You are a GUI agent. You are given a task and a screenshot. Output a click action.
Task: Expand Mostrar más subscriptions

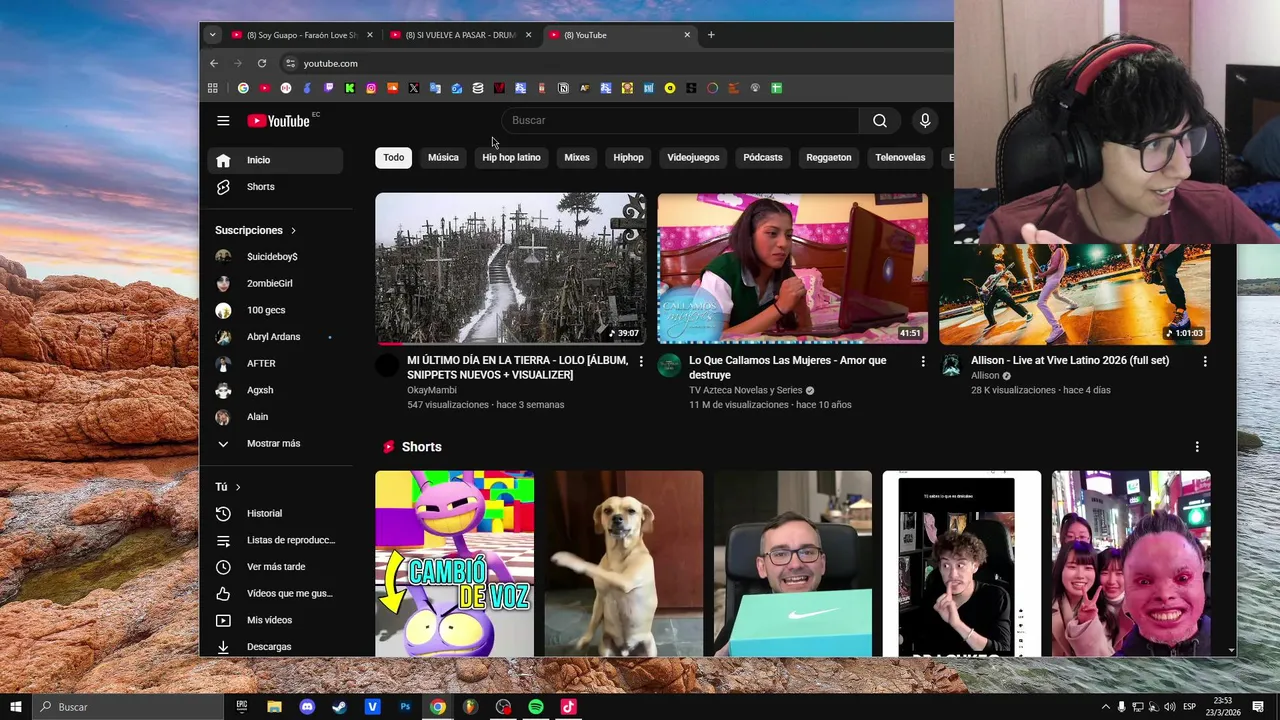(x=275, y=444)
